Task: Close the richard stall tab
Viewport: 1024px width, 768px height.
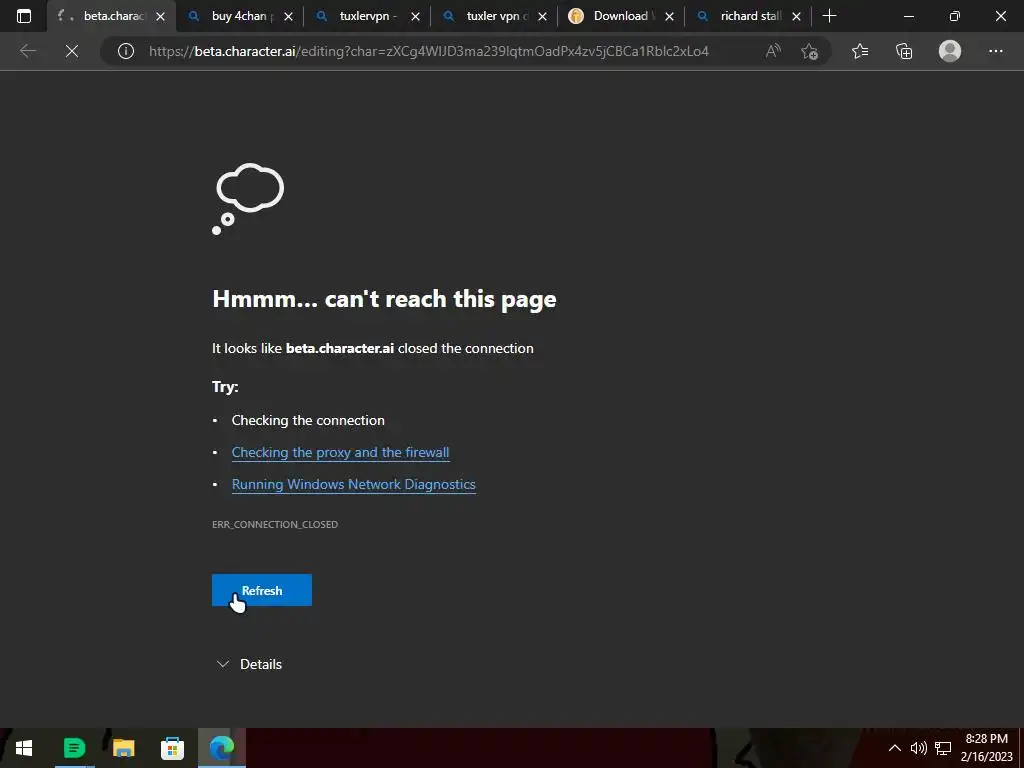Action: 796,17
